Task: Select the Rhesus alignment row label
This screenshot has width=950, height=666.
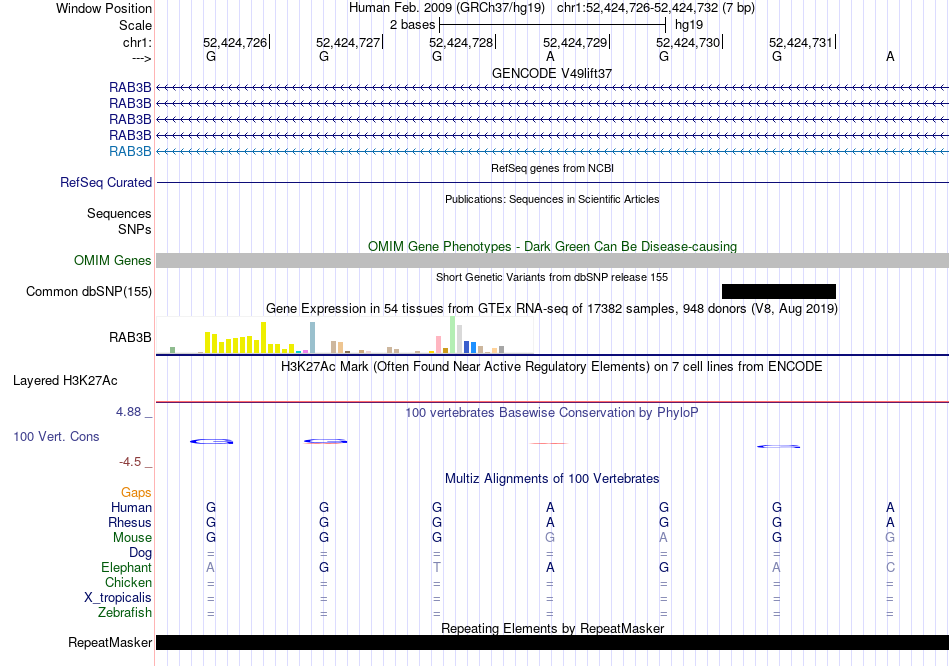Action: pos(130,522)
